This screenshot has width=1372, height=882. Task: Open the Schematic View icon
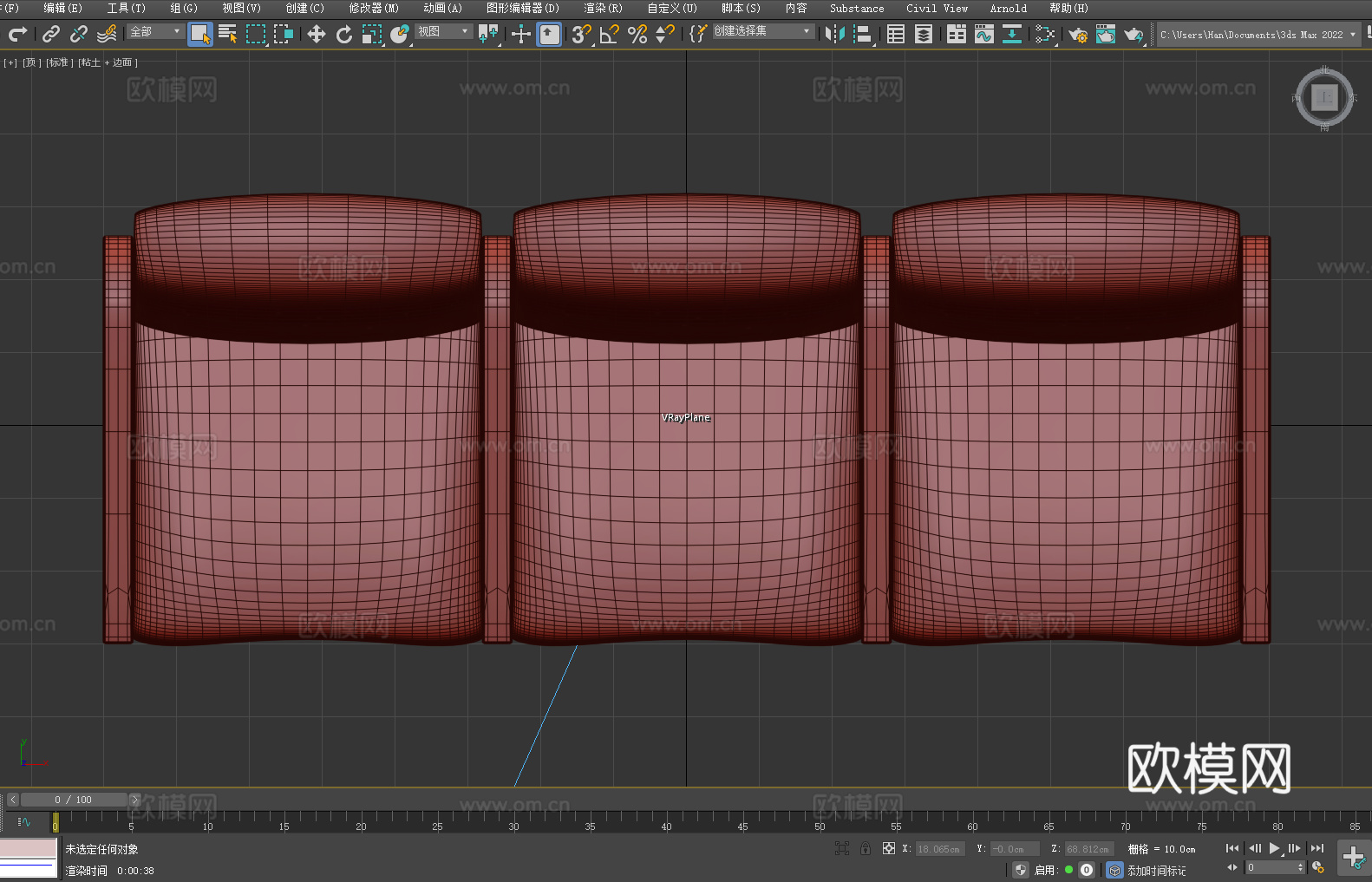point(1045,34)
